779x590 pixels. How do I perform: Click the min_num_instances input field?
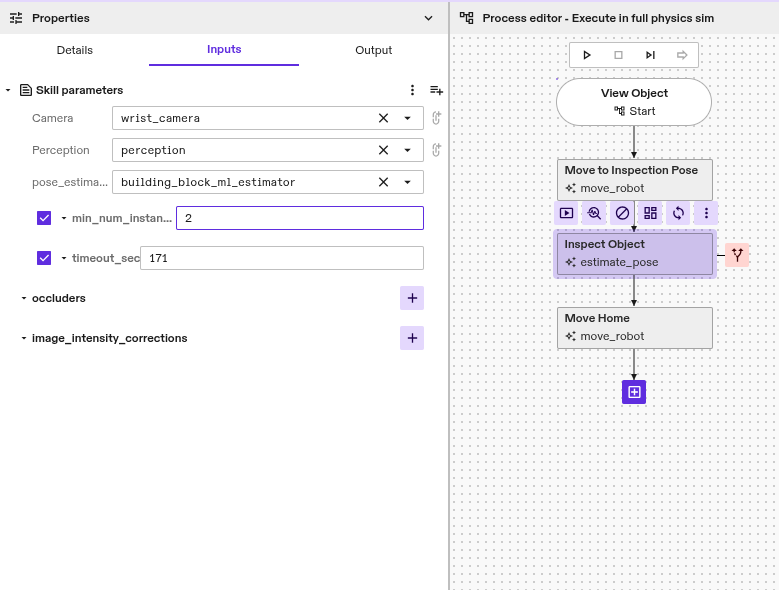click(x=299, y=218)
